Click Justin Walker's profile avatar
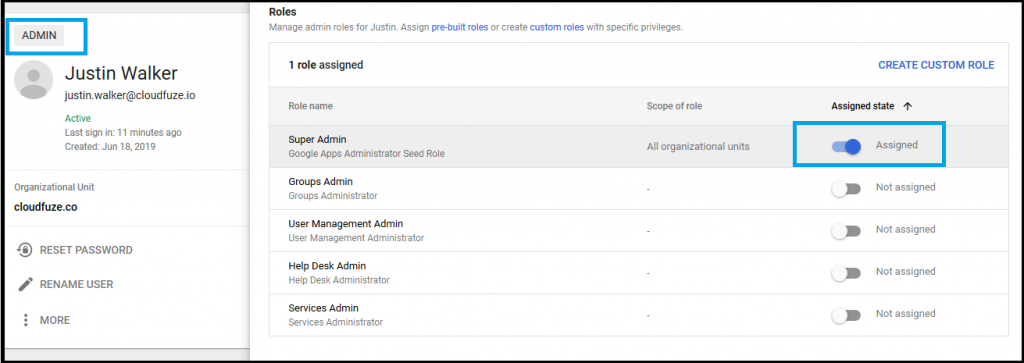The width and height of the screenshot is (1024, 363). (x=33, y=80)
